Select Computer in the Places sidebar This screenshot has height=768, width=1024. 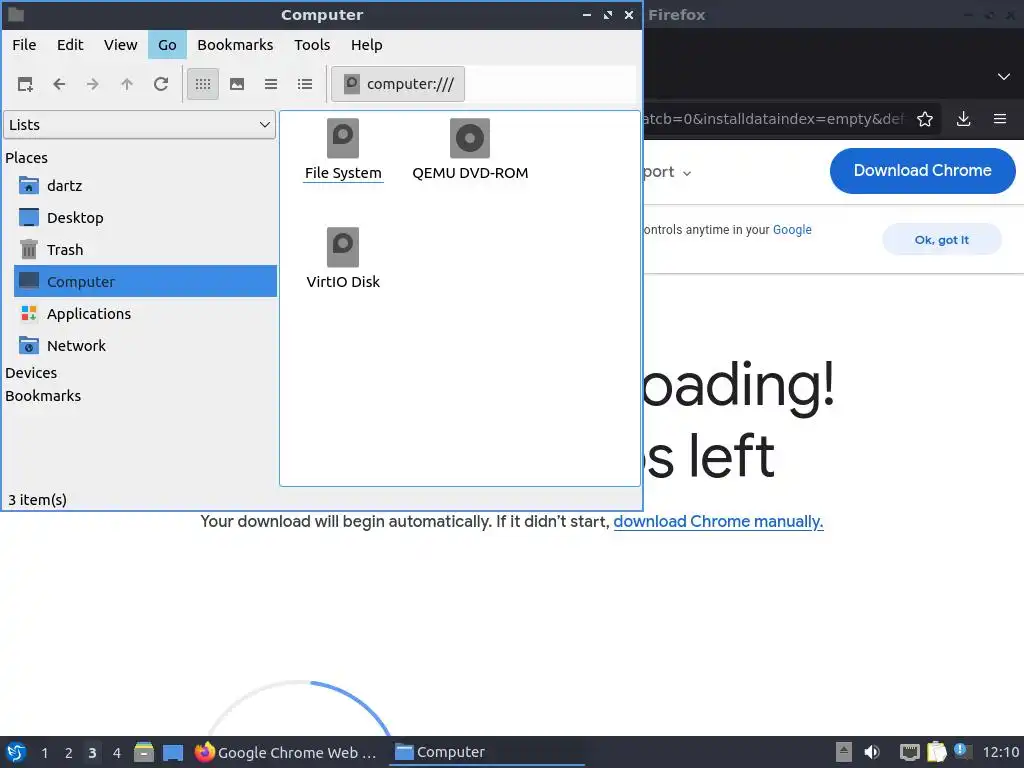click(x=145, y=281)
